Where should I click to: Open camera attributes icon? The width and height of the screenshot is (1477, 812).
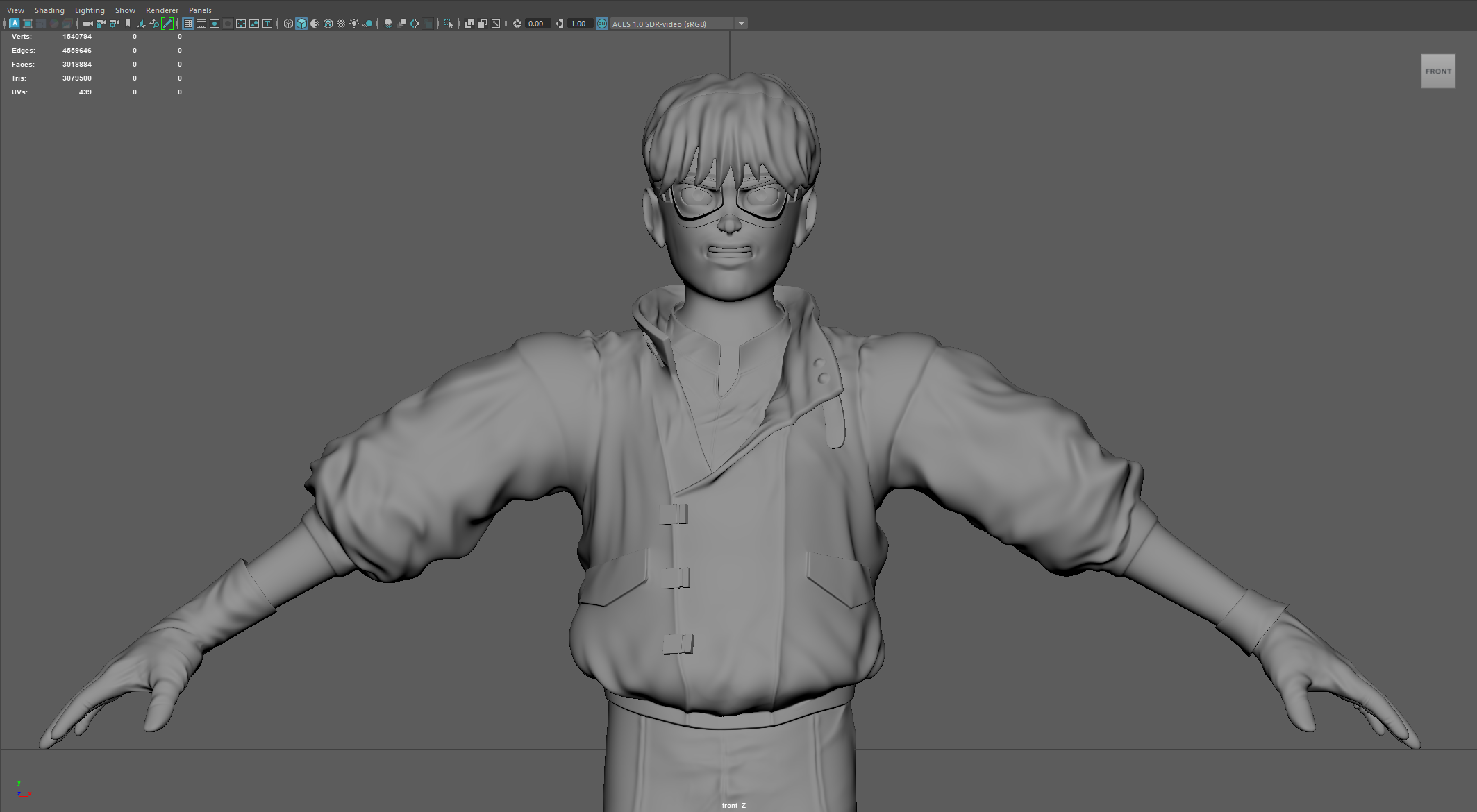click(x=115, y=24)
